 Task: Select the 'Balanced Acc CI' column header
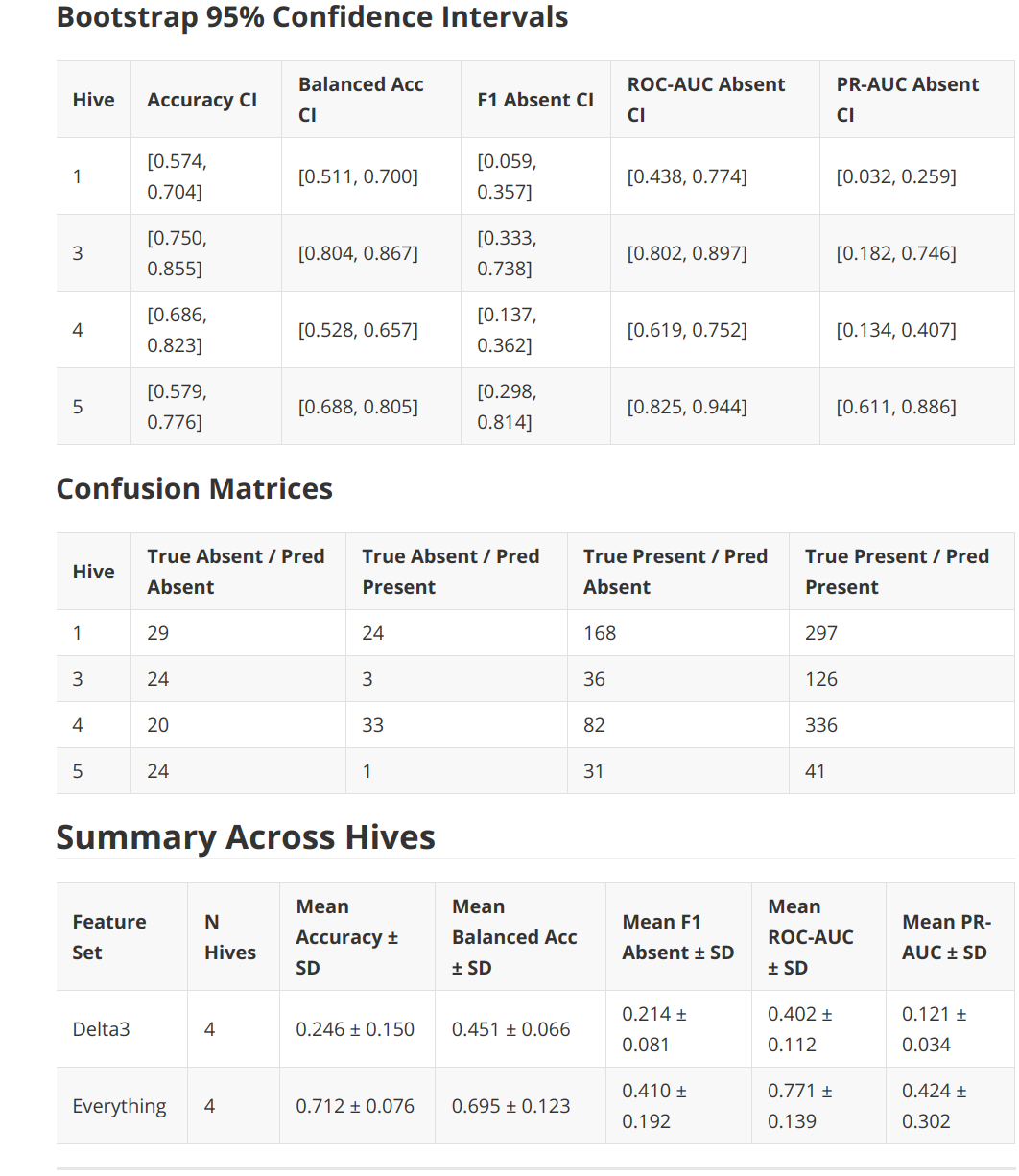(x=361, y=100)
